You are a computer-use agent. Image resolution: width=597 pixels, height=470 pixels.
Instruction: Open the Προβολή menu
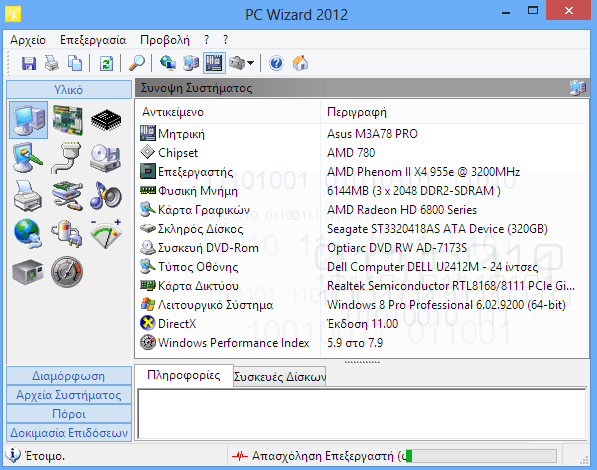click(164, 40)
